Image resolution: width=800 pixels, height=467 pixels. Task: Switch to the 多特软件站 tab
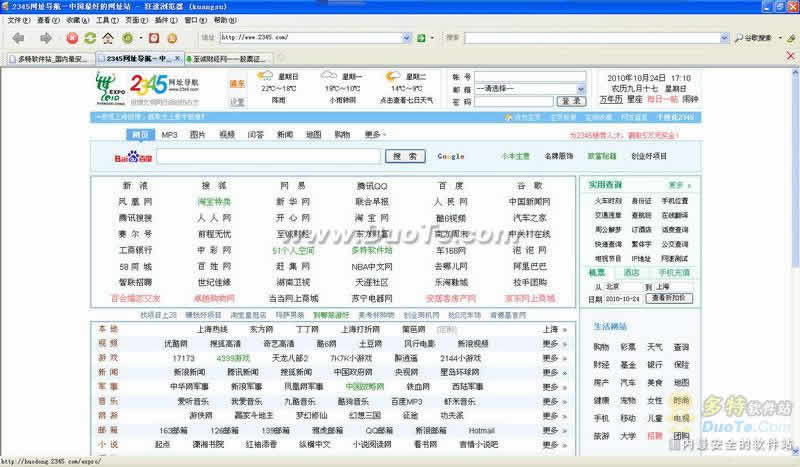point(49,59)
